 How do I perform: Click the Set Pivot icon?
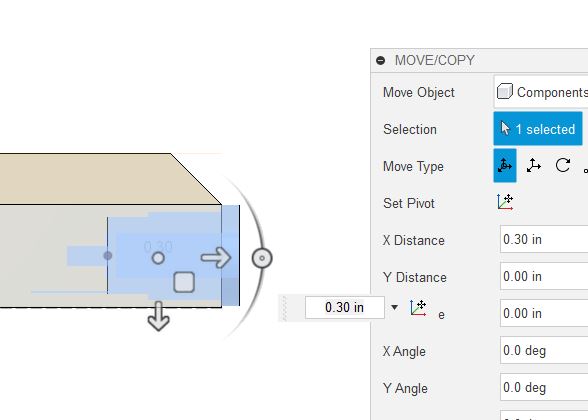[x=505, y=202]
